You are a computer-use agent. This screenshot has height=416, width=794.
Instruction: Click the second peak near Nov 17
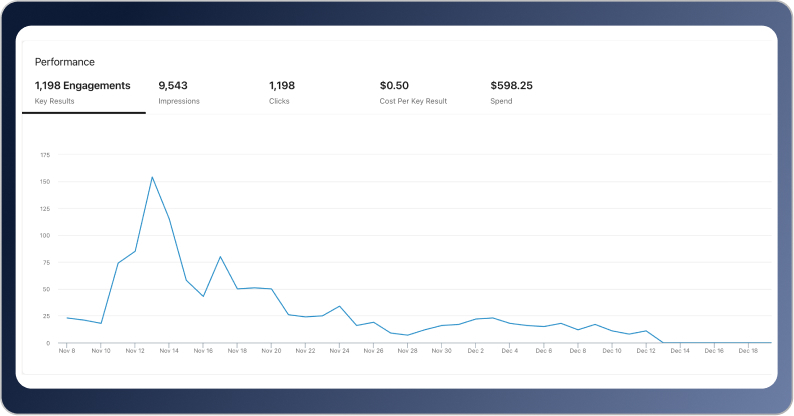(220, 257)
